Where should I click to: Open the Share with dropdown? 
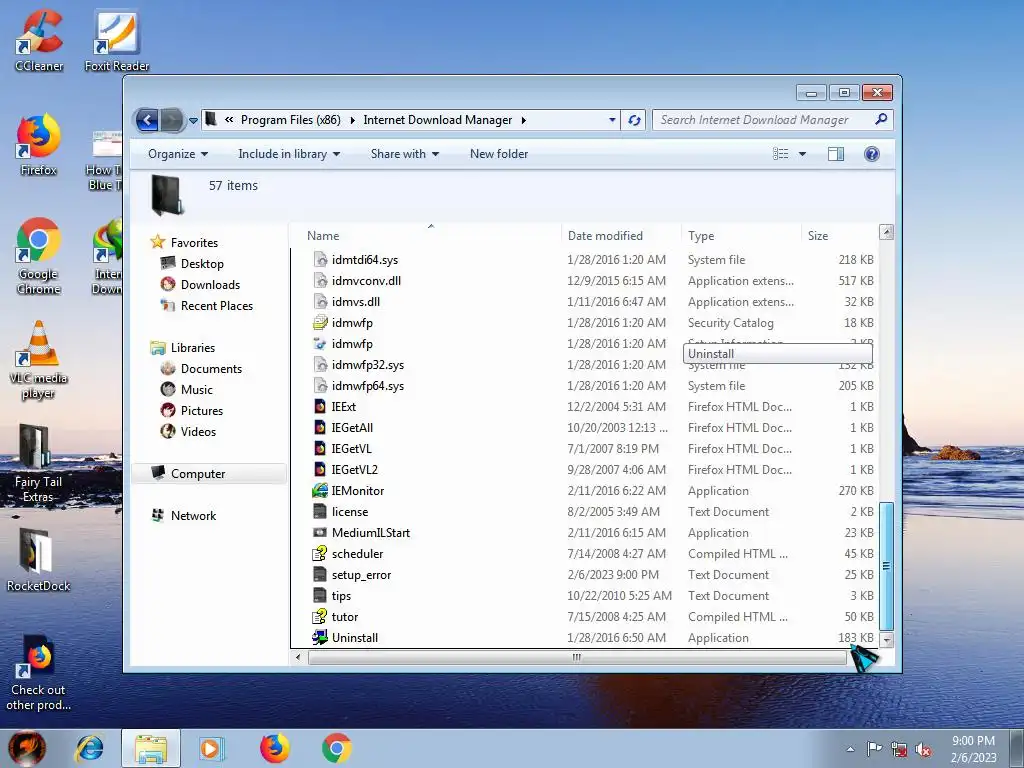pyautogui.click(x=404, y=154)
